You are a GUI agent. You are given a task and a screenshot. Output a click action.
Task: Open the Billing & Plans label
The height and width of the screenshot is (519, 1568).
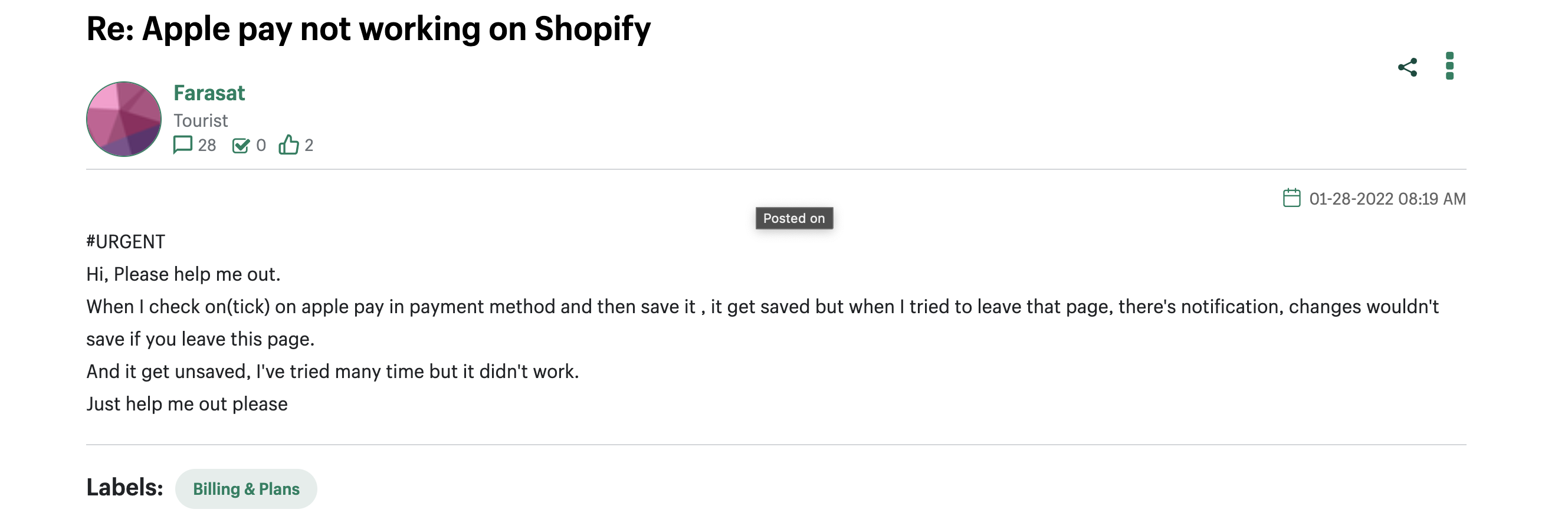pyautogui.click(x=246, y=488)
